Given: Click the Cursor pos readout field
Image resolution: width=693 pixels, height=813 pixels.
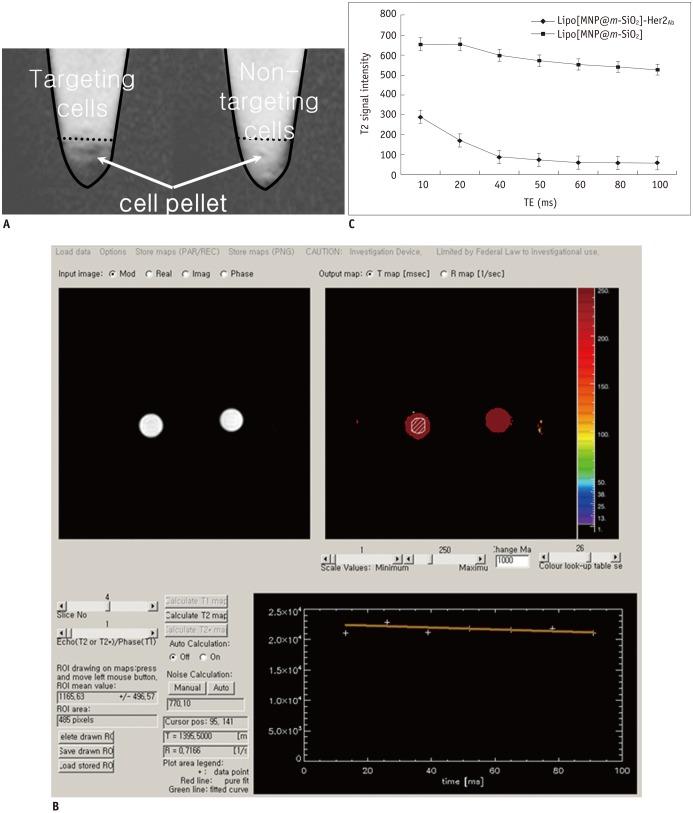Looking at the screenshot, I should tap(205, 722).
